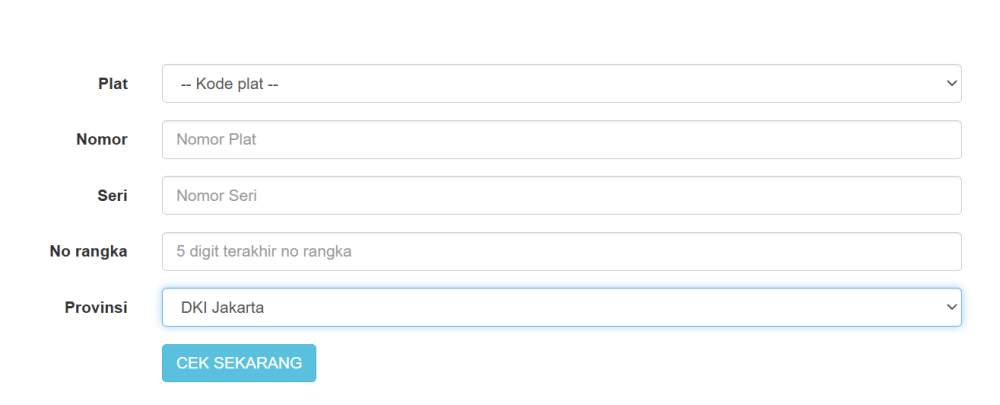This screenshot has height=405, width=1000.
Task: Click the "DKI Jakarta" selected value text
Action: coord(222,308)
